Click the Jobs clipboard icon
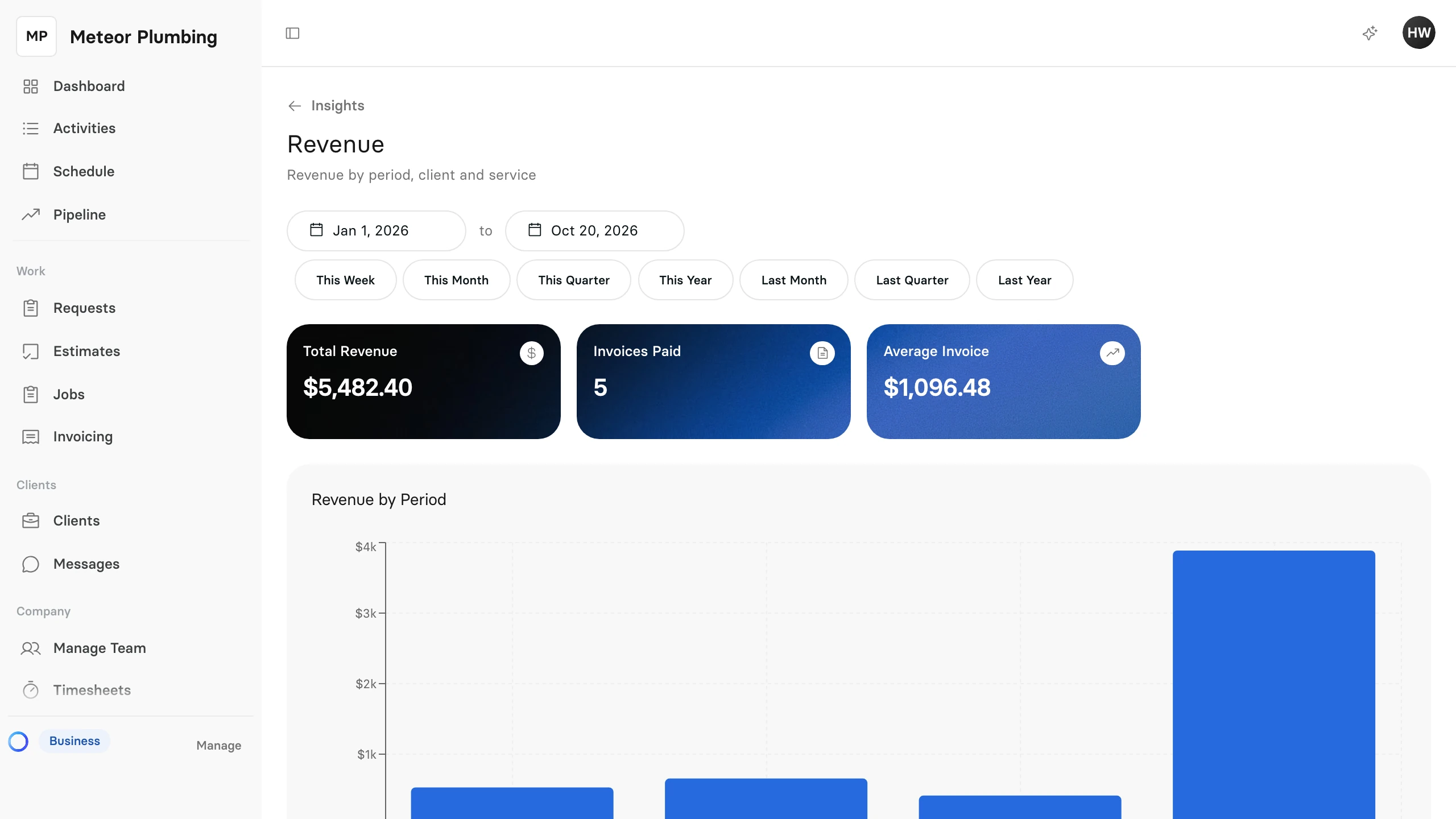 click(x=31, y=394)
